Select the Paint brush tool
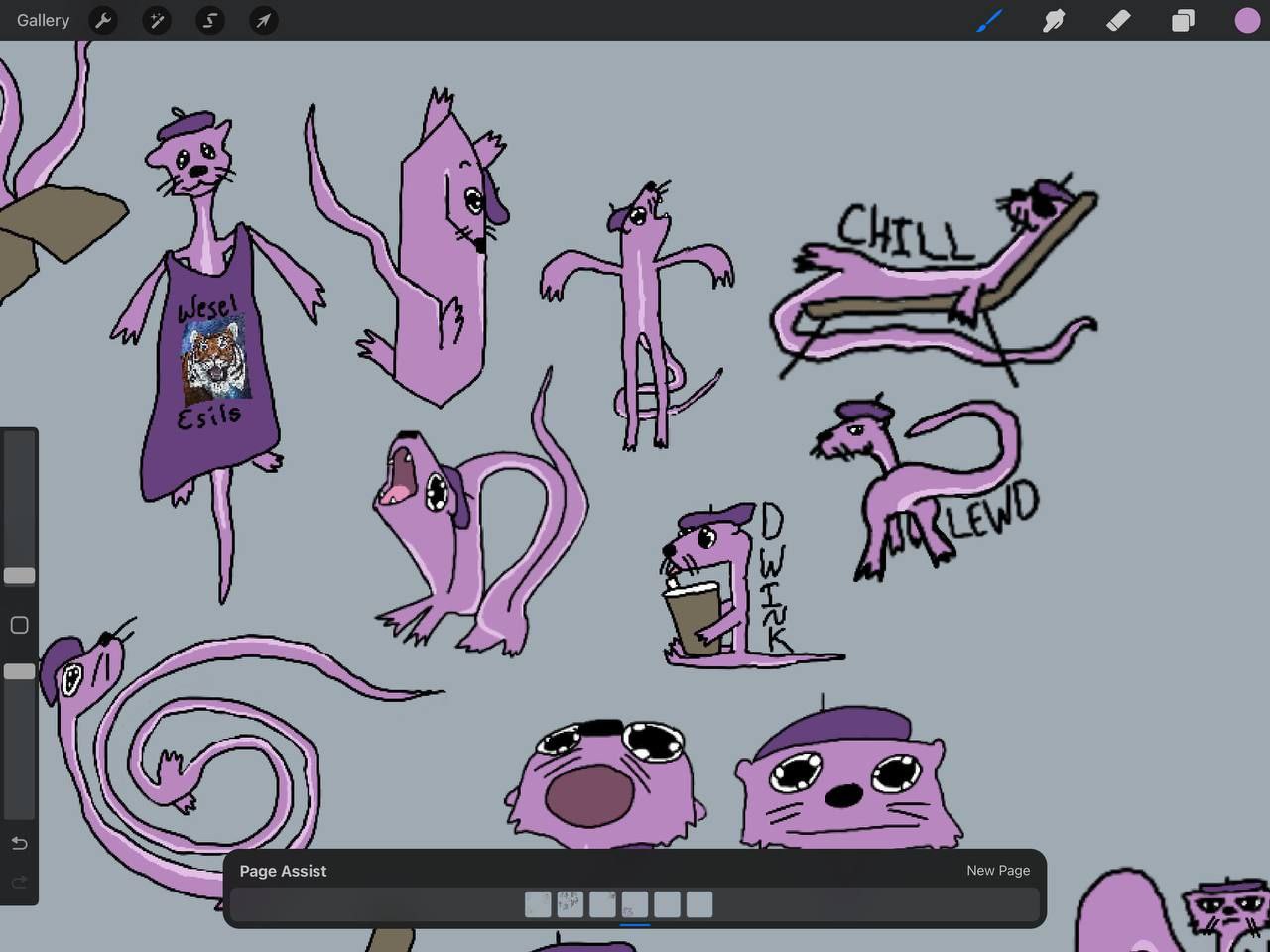 click(x=989, y=20)
